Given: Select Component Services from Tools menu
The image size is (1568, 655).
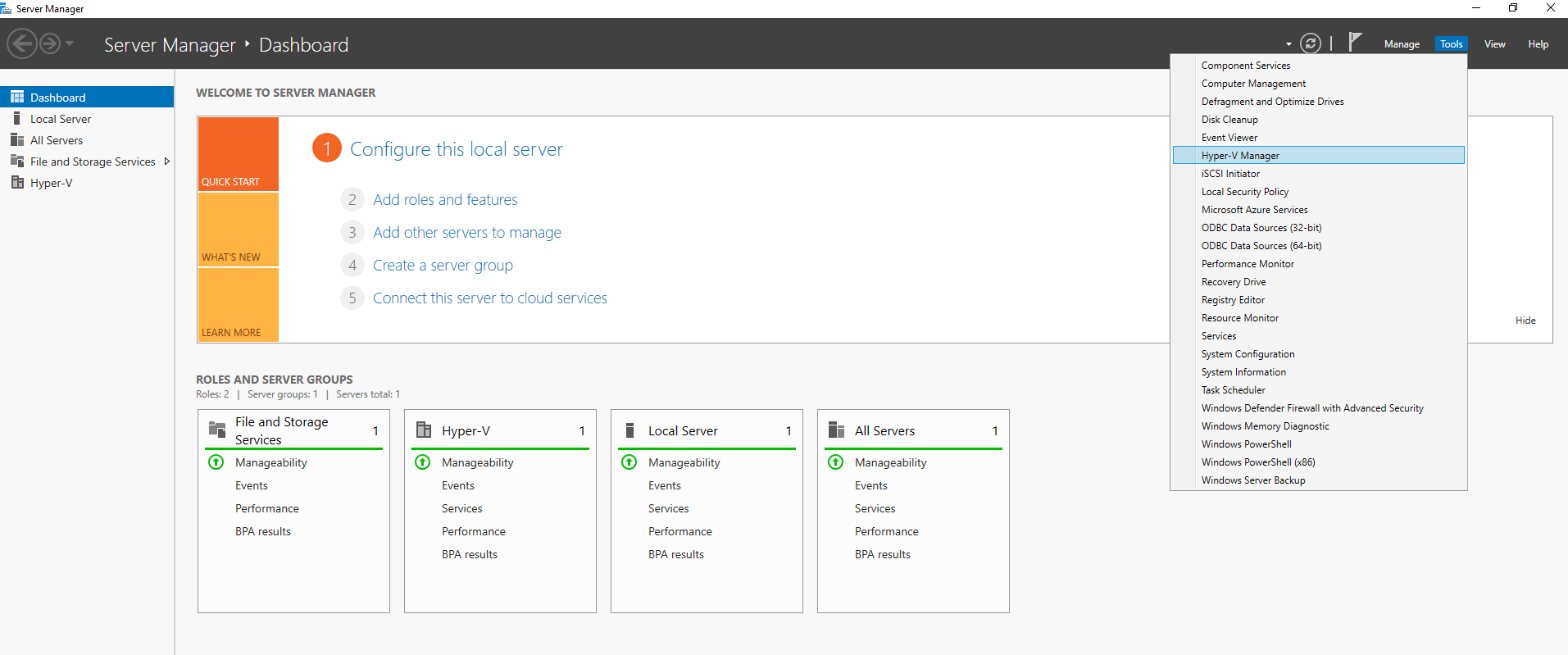Looking at the screenshot, I should (x=1319, y=66).
